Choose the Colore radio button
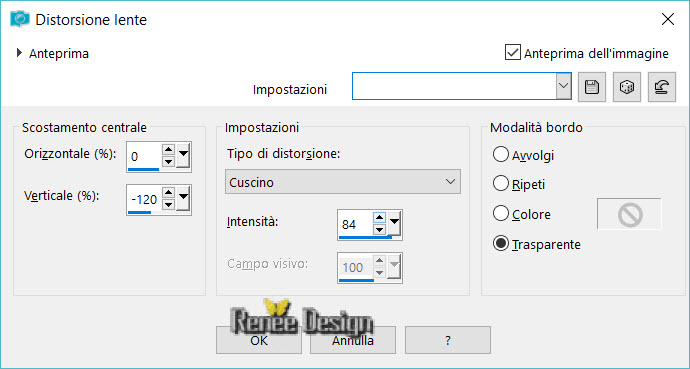690x369 pixels. tap(501, 213)
